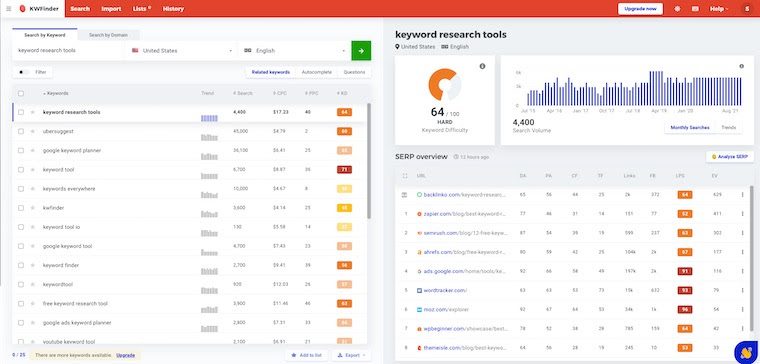Open the chat widget in bottom corner
The height and width of the screenshot is (364, 760).
(745, 352)
